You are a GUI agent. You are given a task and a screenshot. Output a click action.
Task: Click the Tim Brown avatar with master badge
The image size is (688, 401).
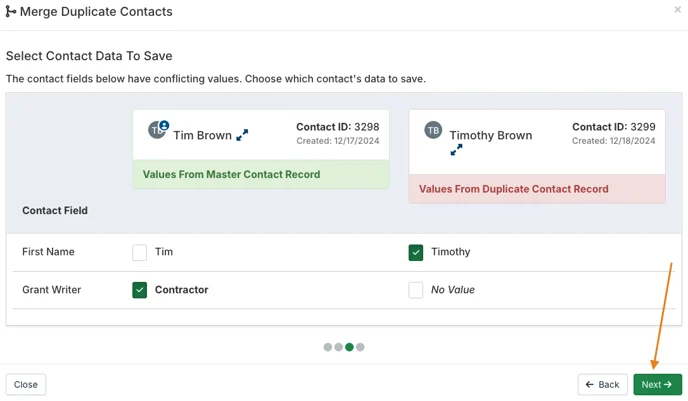(158, 129)
